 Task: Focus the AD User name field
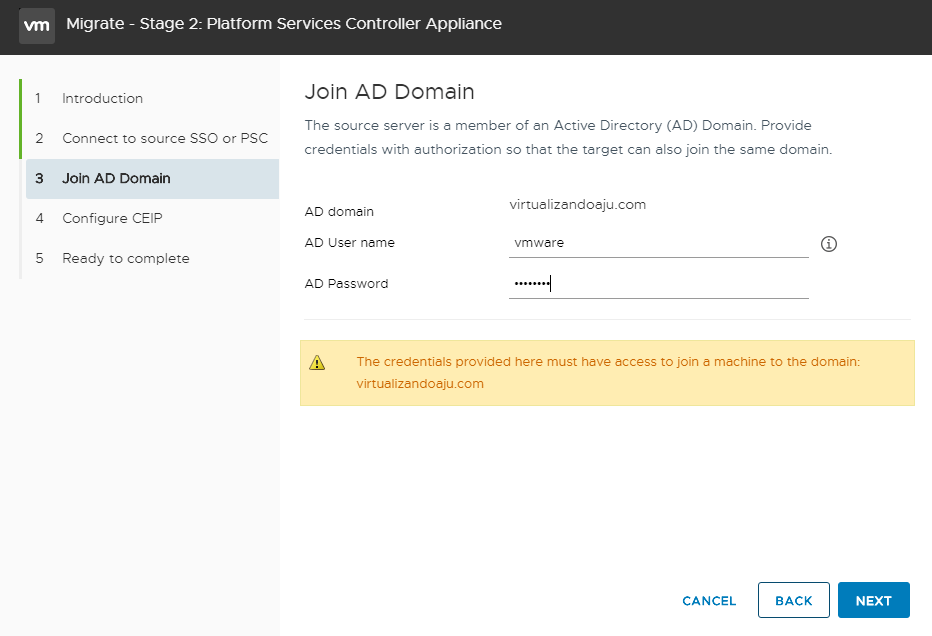point(658,242)
